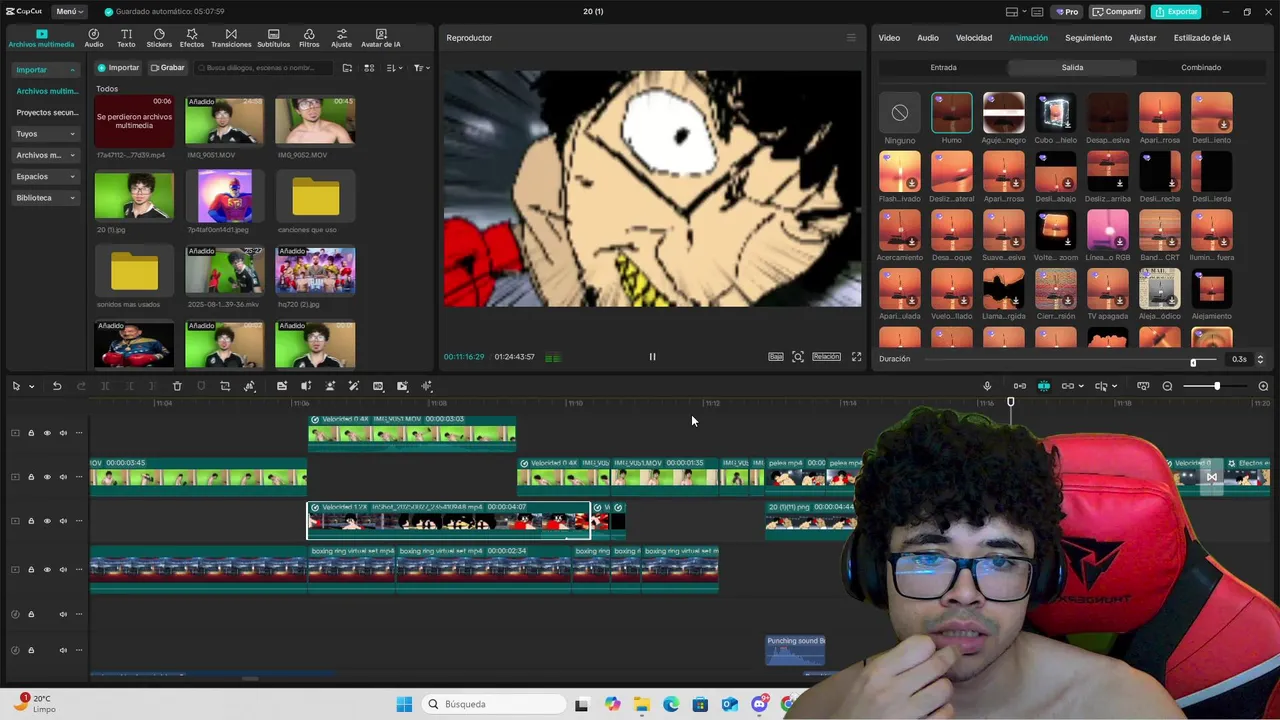The image size is (1280, 720).
Task: Hide the InShot clip track
Action: pos(47,521)
